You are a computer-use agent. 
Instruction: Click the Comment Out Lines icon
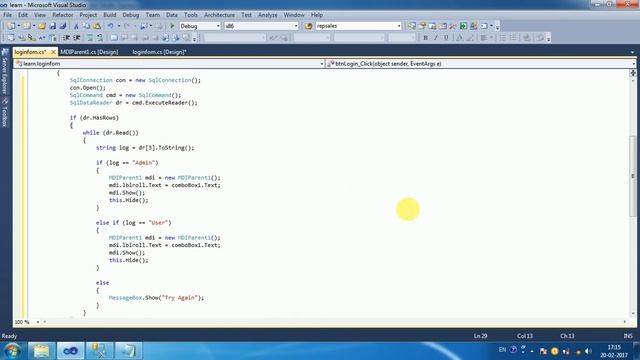(90, 38)
